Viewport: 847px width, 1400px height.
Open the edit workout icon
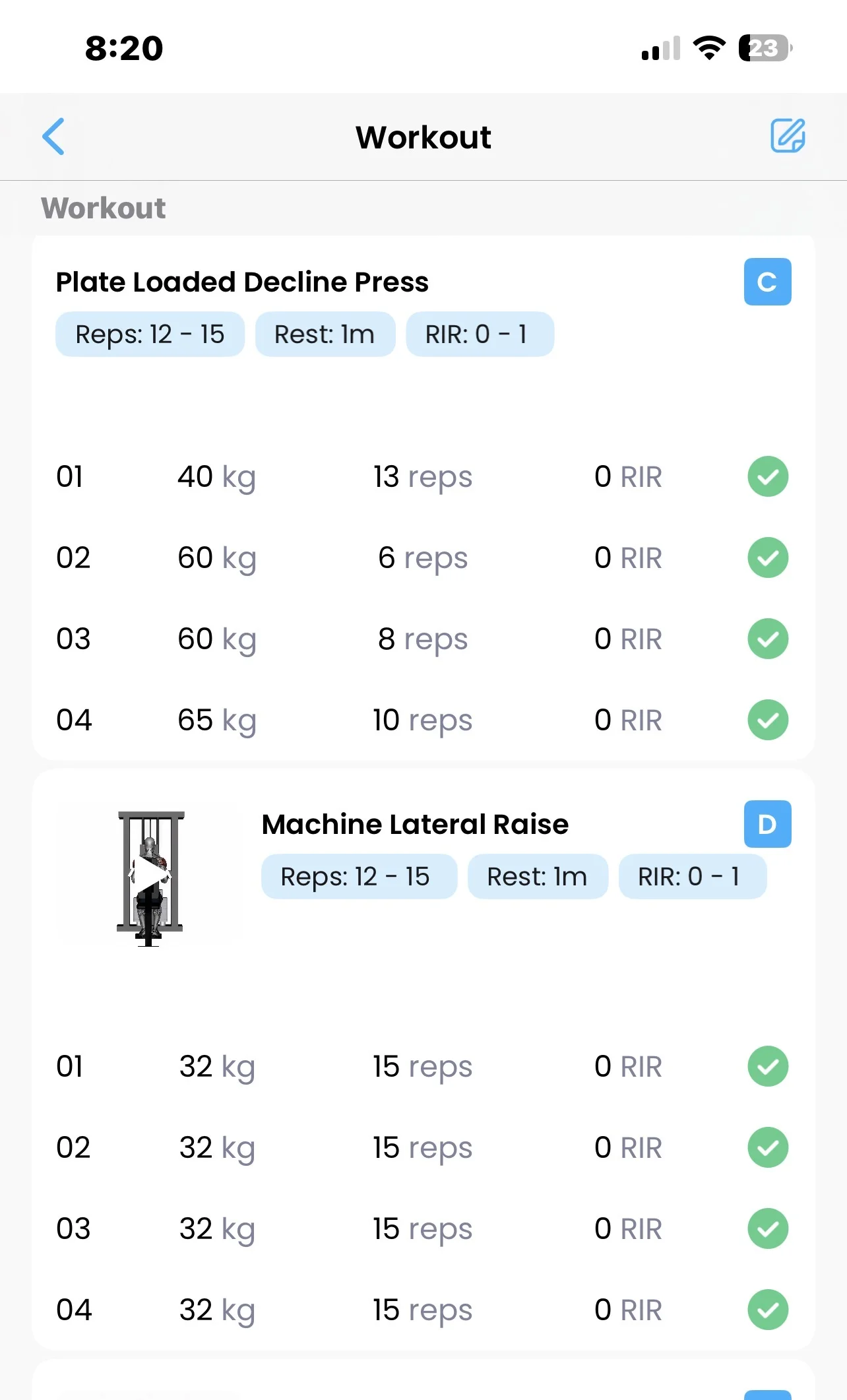click(x=788, y=136)
